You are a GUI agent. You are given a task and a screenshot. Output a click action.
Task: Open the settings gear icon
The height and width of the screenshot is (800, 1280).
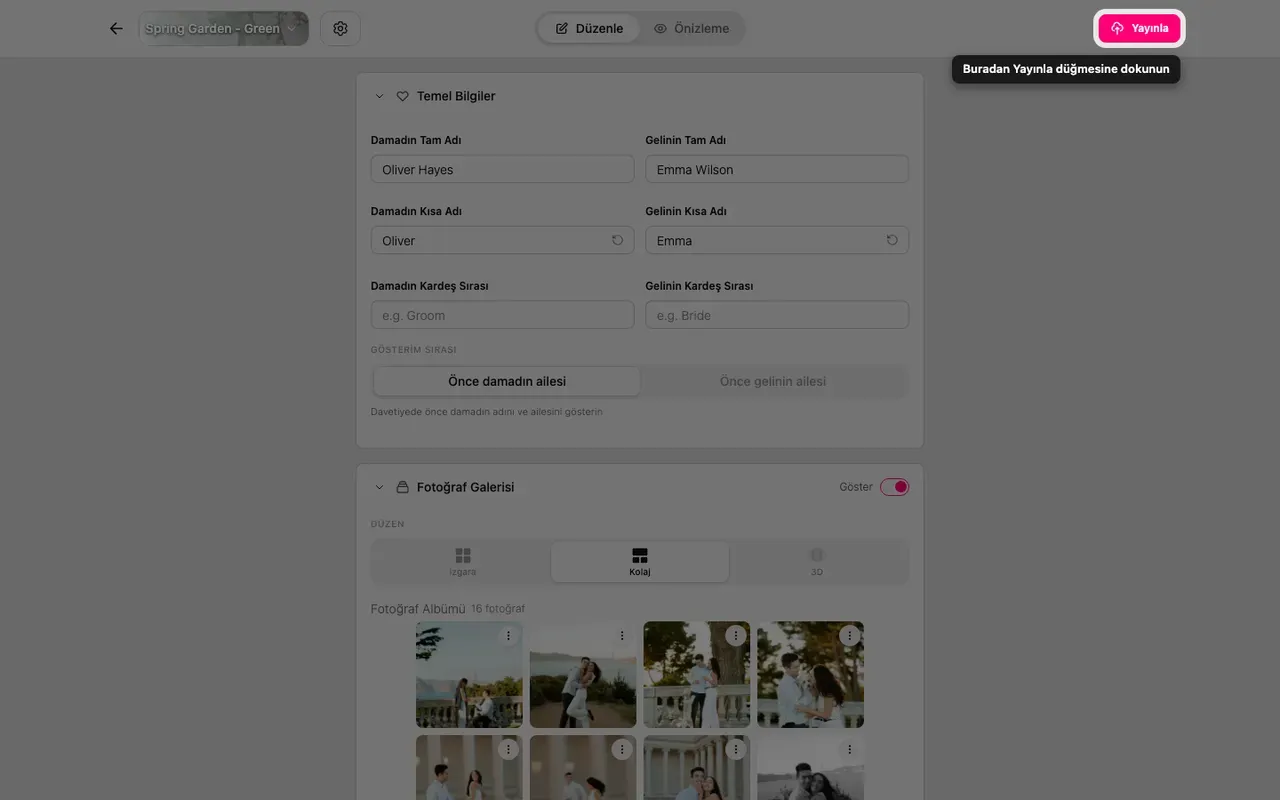coord(340,28)
